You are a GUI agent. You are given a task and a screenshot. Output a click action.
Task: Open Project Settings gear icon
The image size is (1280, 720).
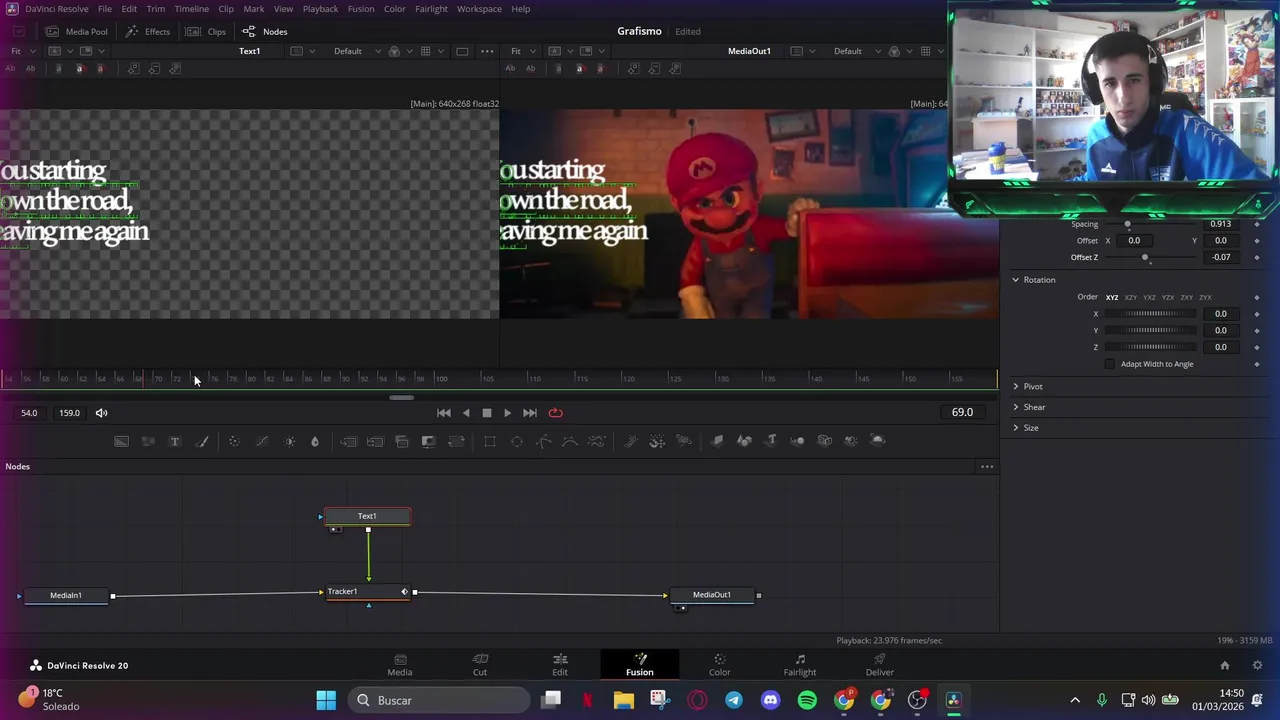tap(1257, 665)
